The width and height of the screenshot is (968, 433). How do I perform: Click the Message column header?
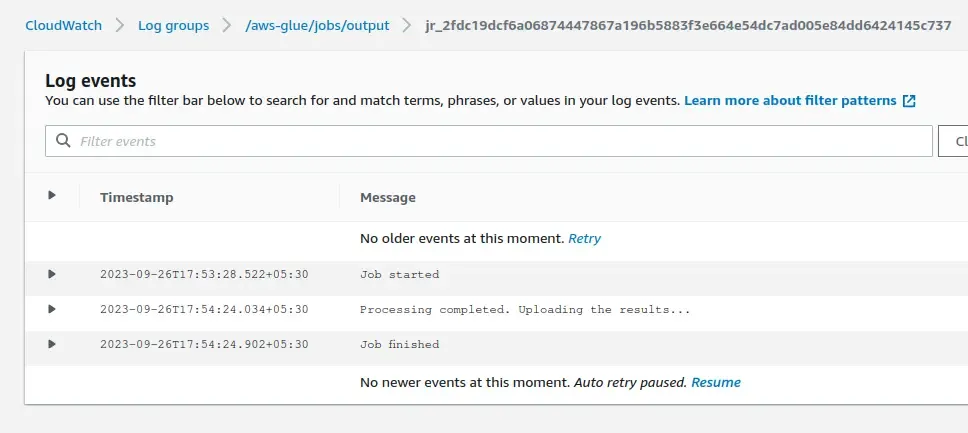coord(388,197)
